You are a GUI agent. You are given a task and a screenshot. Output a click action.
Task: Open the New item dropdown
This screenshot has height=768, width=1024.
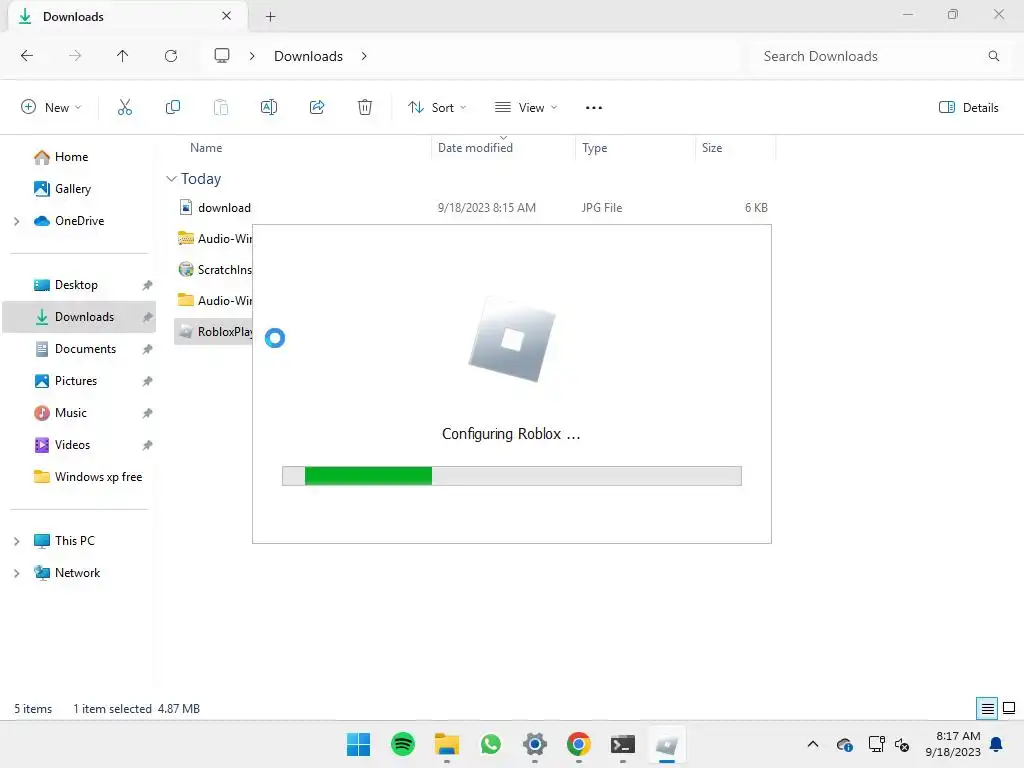[51, 108]
